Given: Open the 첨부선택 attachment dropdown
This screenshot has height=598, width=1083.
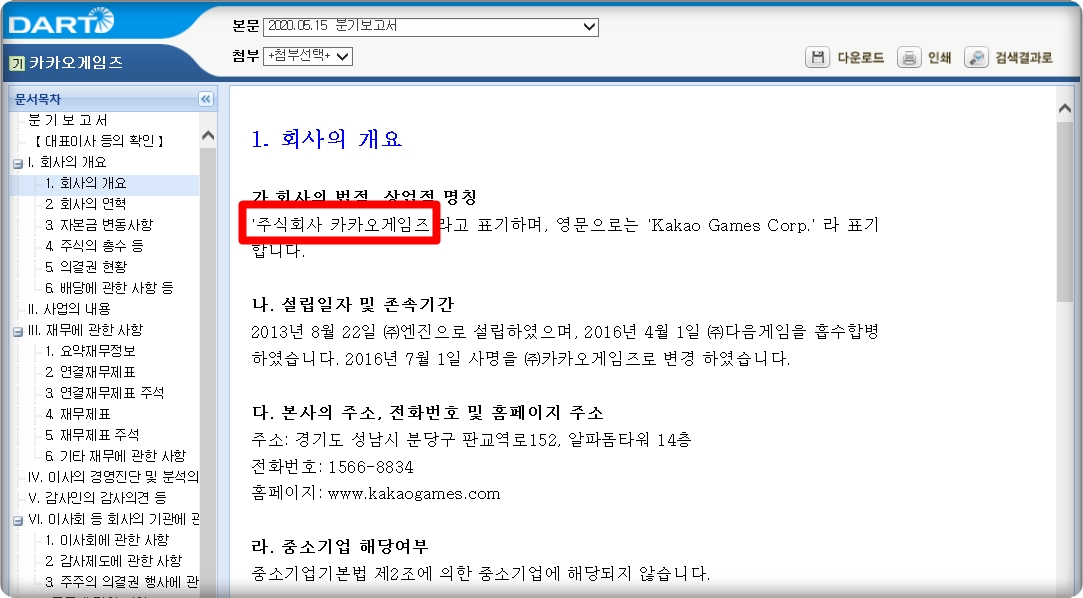Looking at the screenshot, I should tap(308, 56).
